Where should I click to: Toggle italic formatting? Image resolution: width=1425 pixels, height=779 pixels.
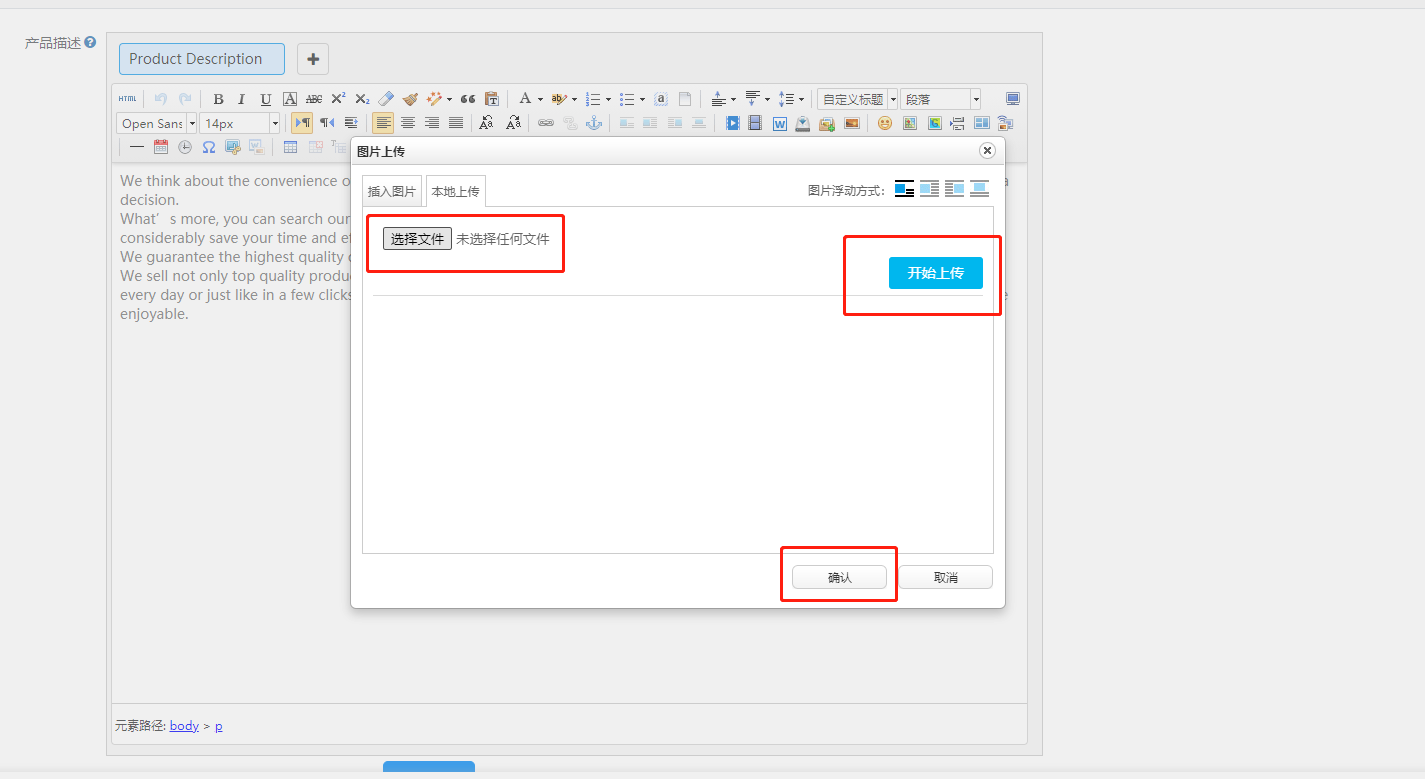pyautogui.click(x=241, y=99)
